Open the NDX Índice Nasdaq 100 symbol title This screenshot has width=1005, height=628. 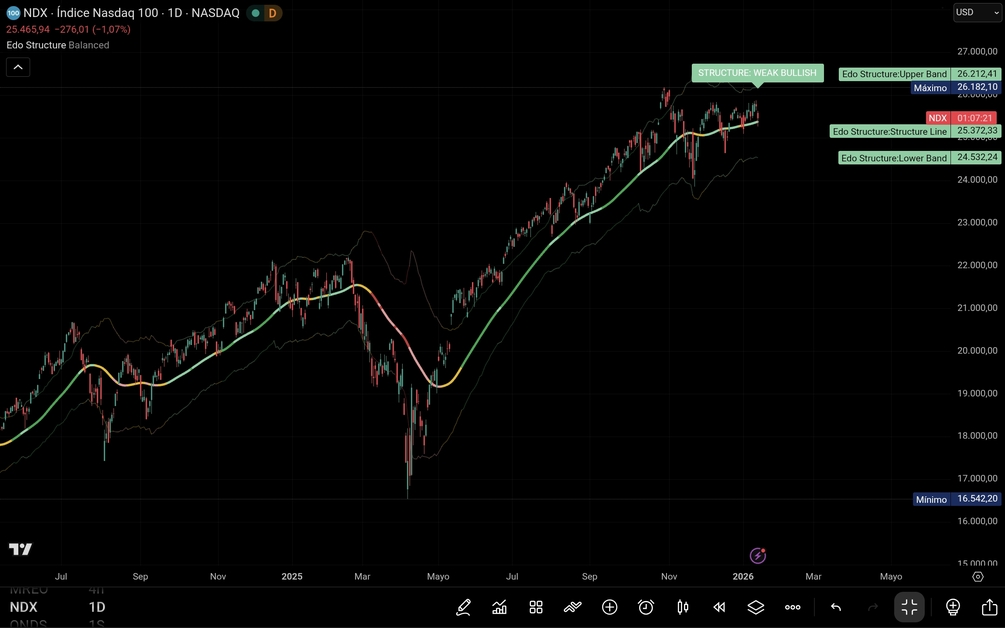point(131,13)
